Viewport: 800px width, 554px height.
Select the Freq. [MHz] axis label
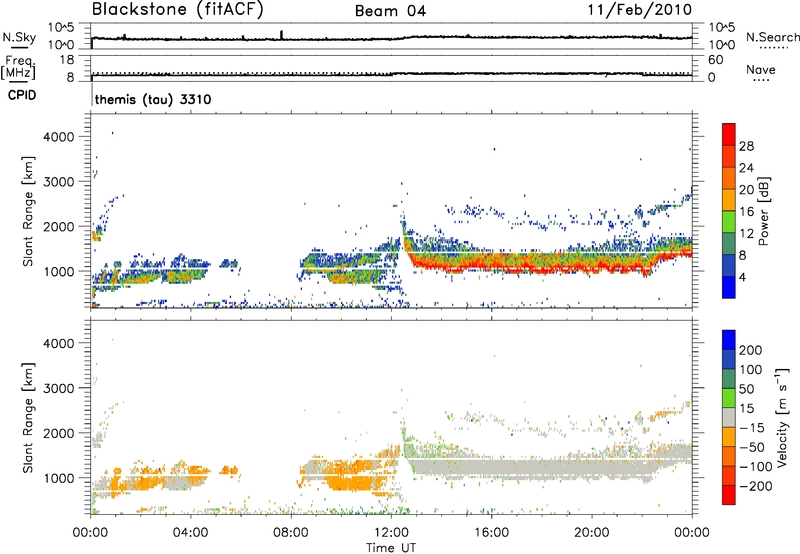coord(18,68)
